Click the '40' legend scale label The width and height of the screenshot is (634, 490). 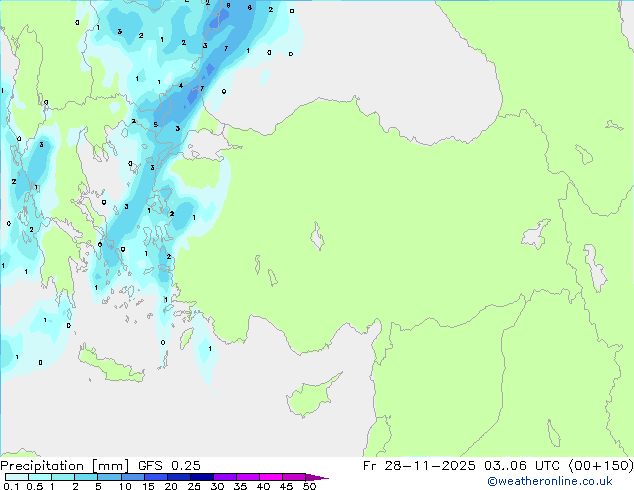tap(263, 486)
